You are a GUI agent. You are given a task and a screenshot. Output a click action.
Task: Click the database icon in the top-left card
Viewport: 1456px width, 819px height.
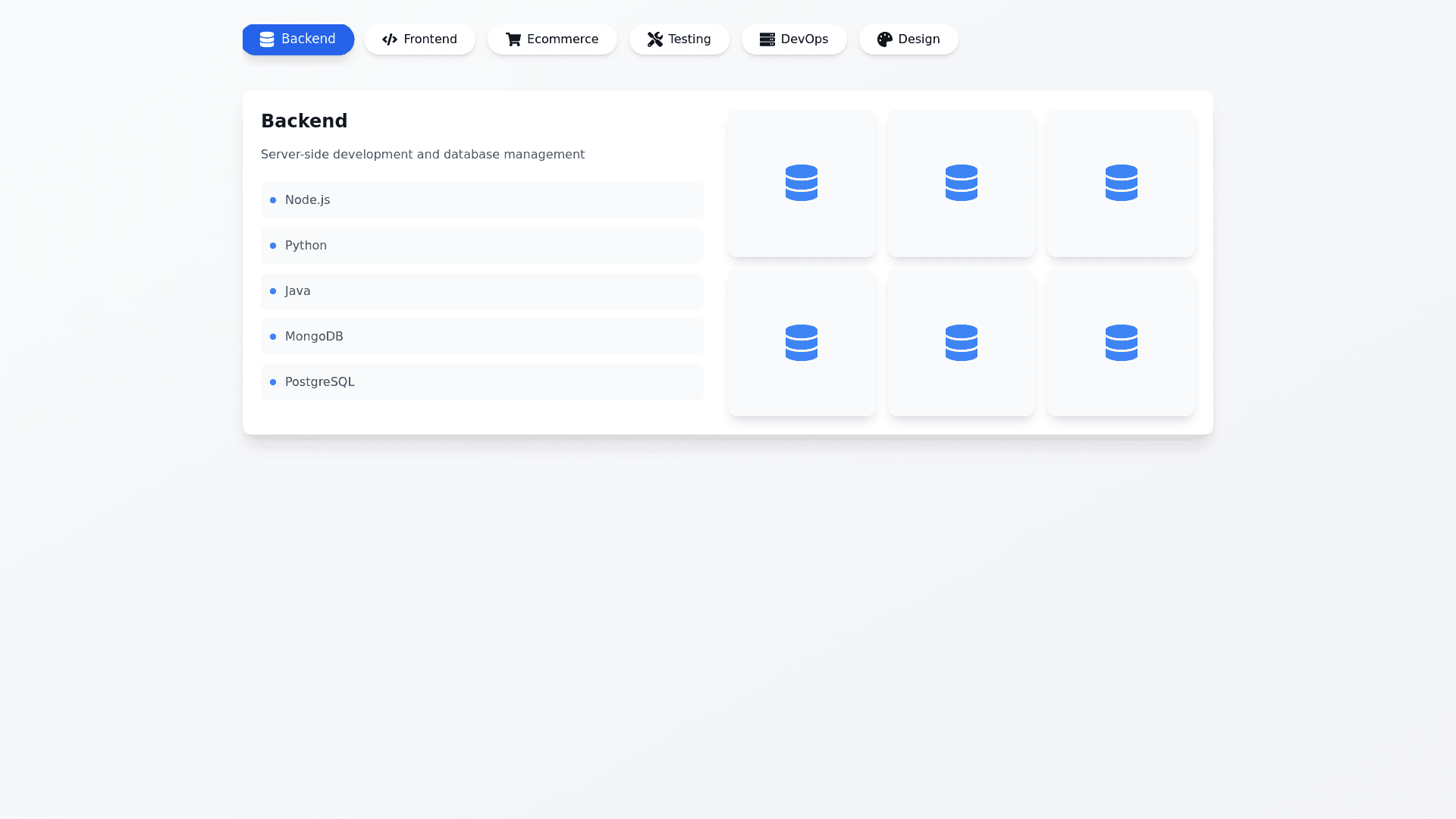[802, 183]
